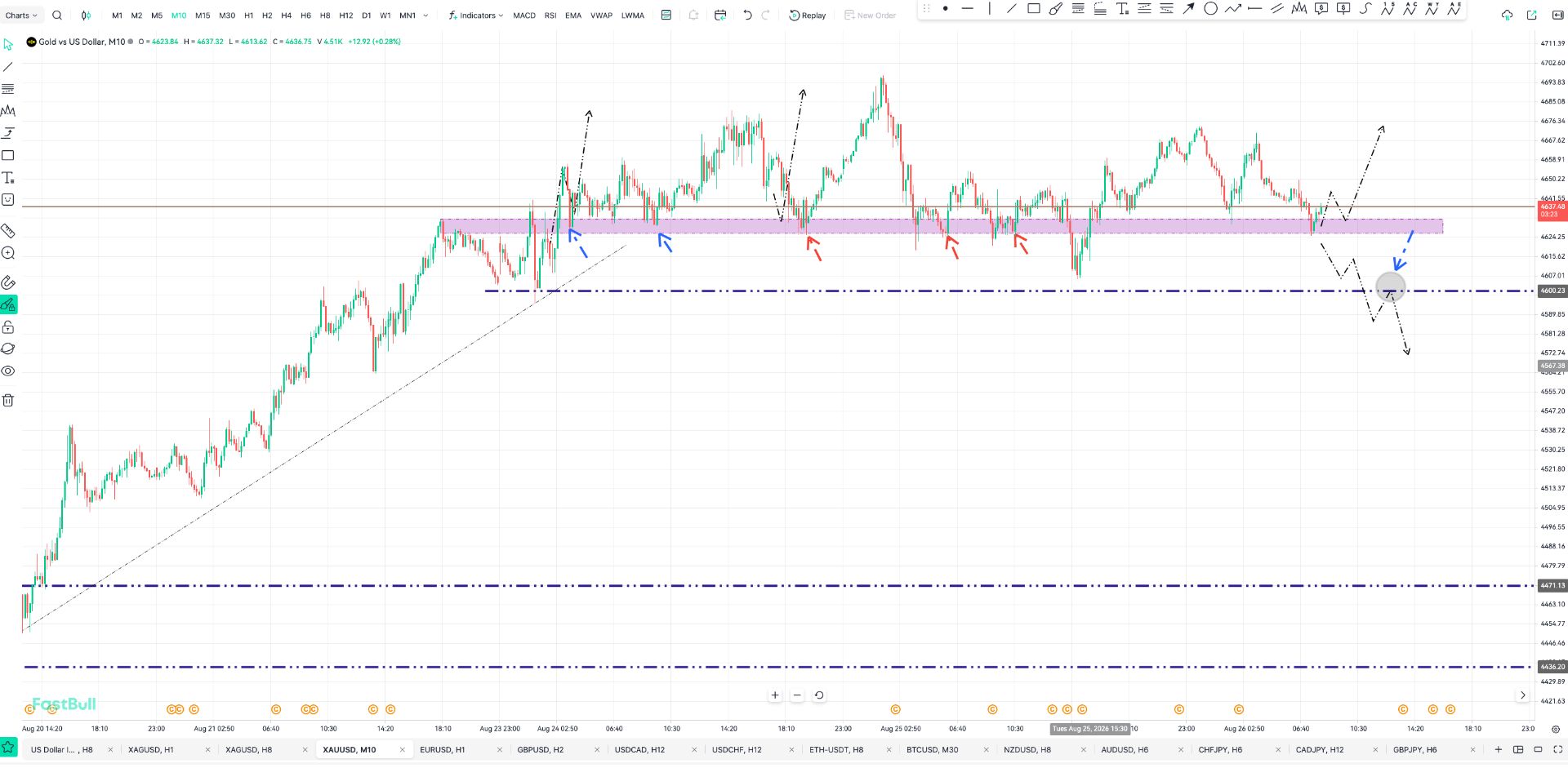The image size is (1568, 768).
Task: Select the M1 timeframe
Action: coord(117,16)
